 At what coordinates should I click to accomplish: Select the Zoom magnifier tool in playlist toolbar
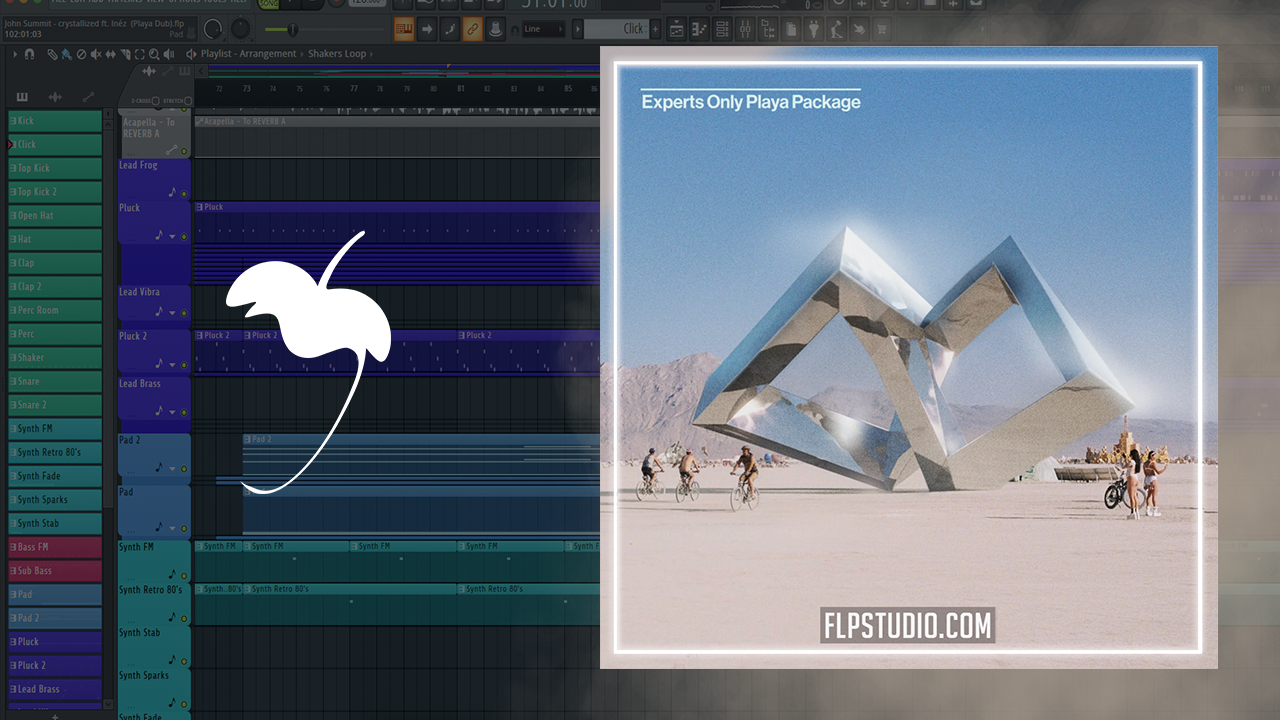(x=152, y=54)
